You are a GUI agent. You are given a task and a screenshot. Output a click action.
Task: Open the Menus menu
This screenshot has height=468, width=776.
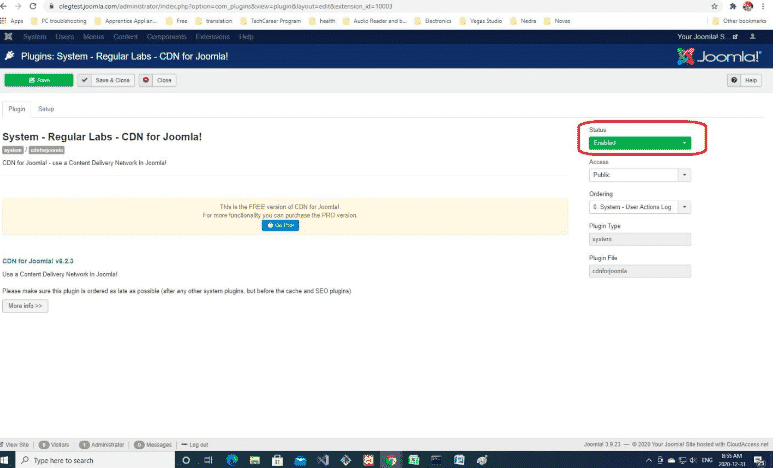tap(94, 37)
